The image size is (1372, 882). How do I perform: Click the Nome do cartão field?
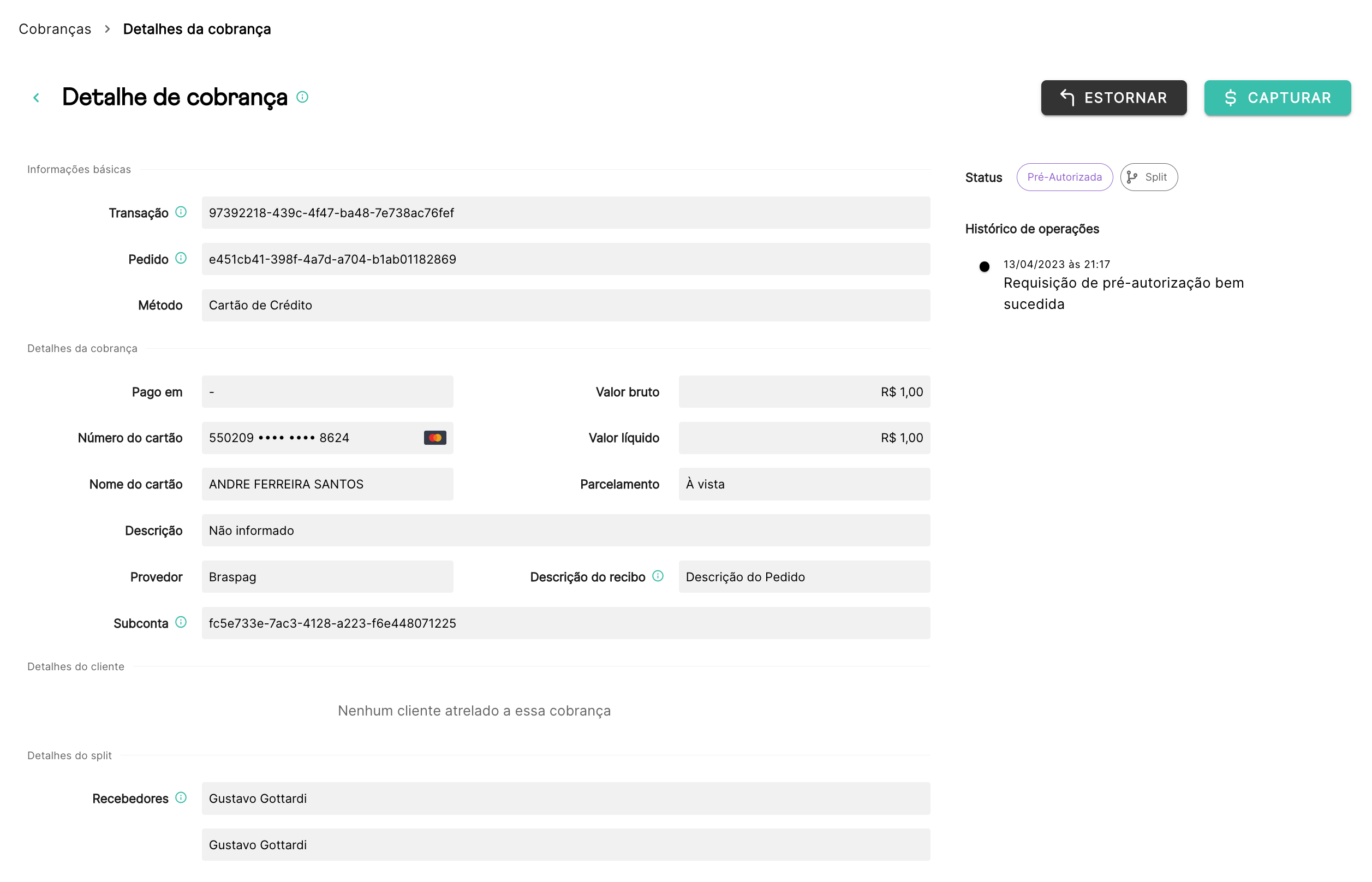(x=327, y=484)
